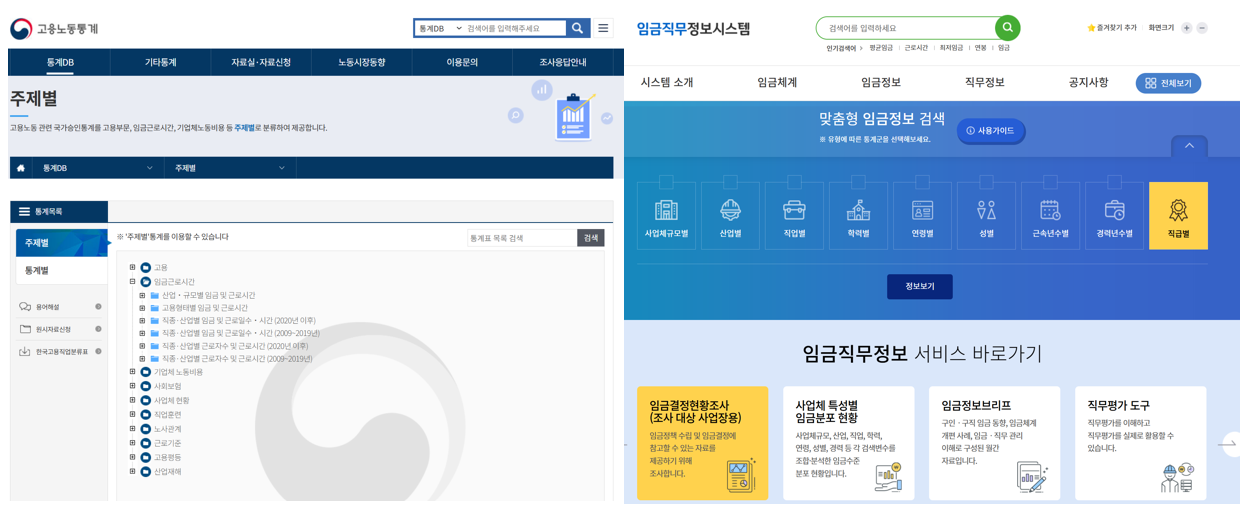Tick the checkbox above 사업체규모별
The height and width of the screenshot is (508, 1249).
point(666,182)
